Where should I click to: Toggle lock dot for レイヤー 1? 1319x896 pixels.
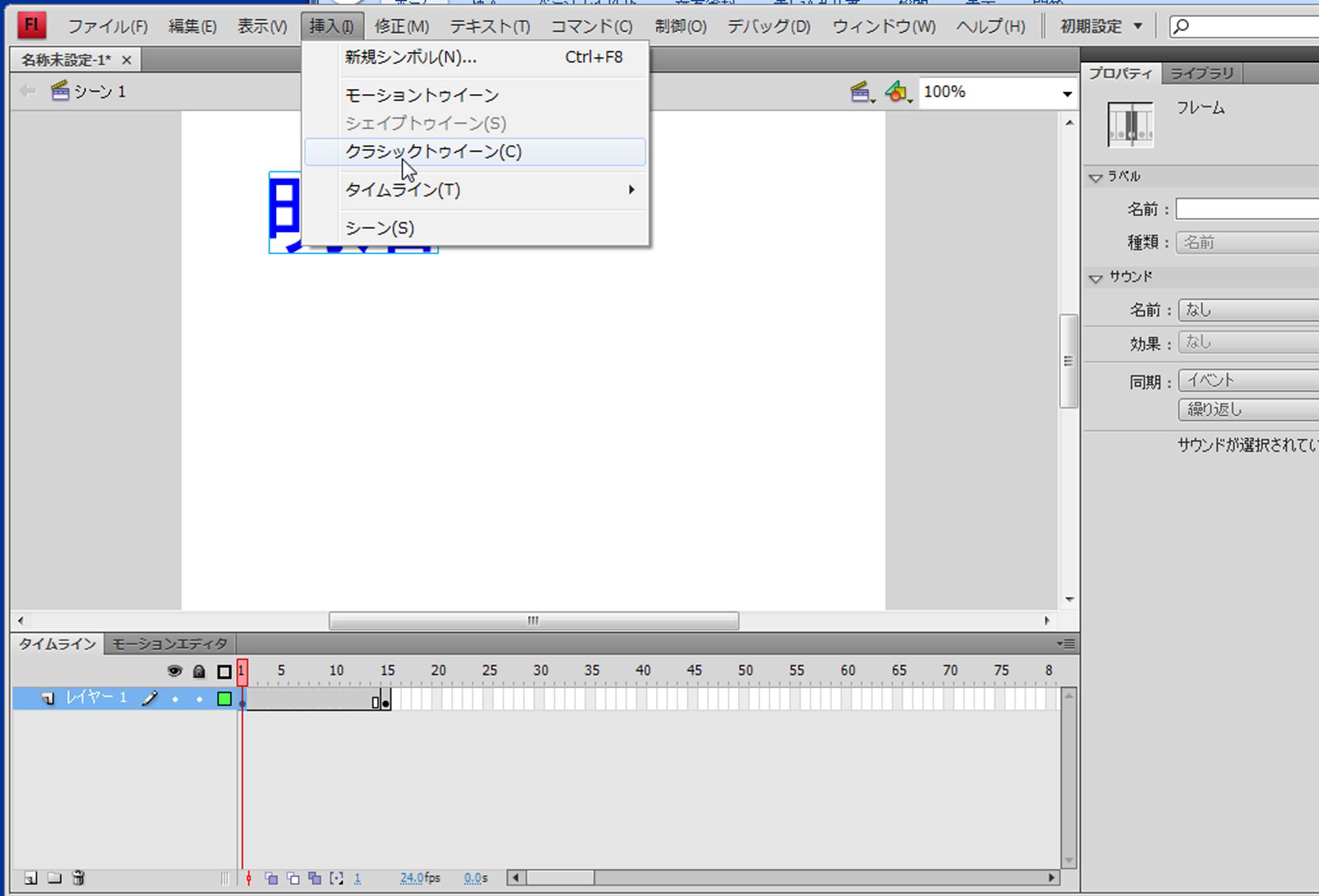199,699
